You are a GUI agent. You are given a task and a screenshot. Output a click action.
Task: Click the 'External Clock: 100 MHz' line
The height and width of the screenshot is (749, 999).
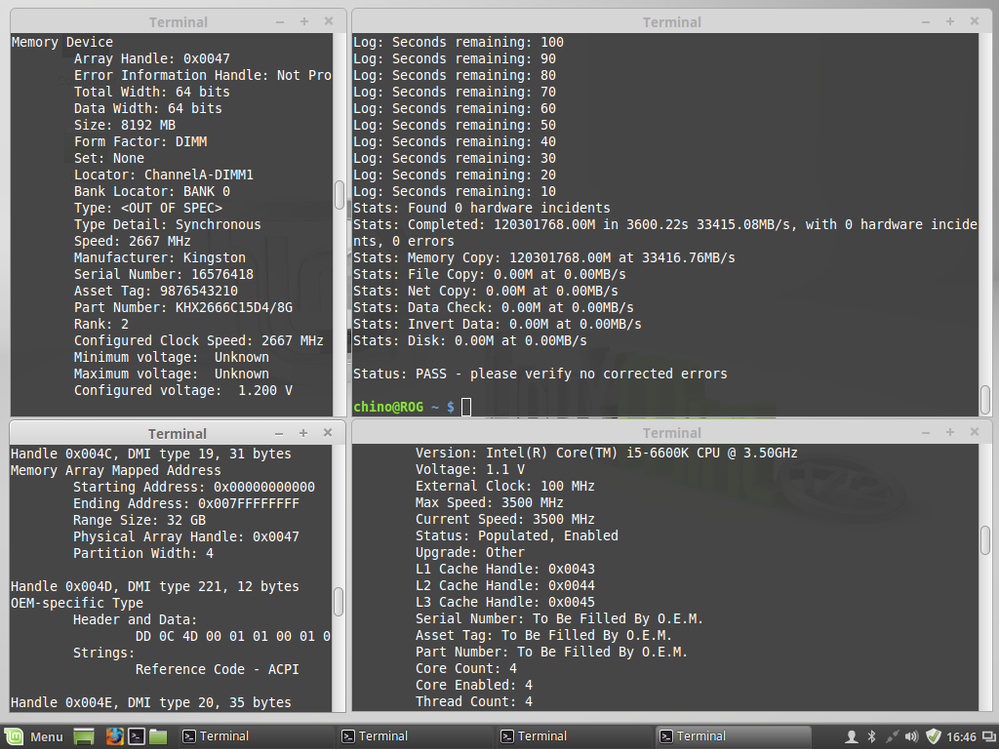[x=505, y=486]
